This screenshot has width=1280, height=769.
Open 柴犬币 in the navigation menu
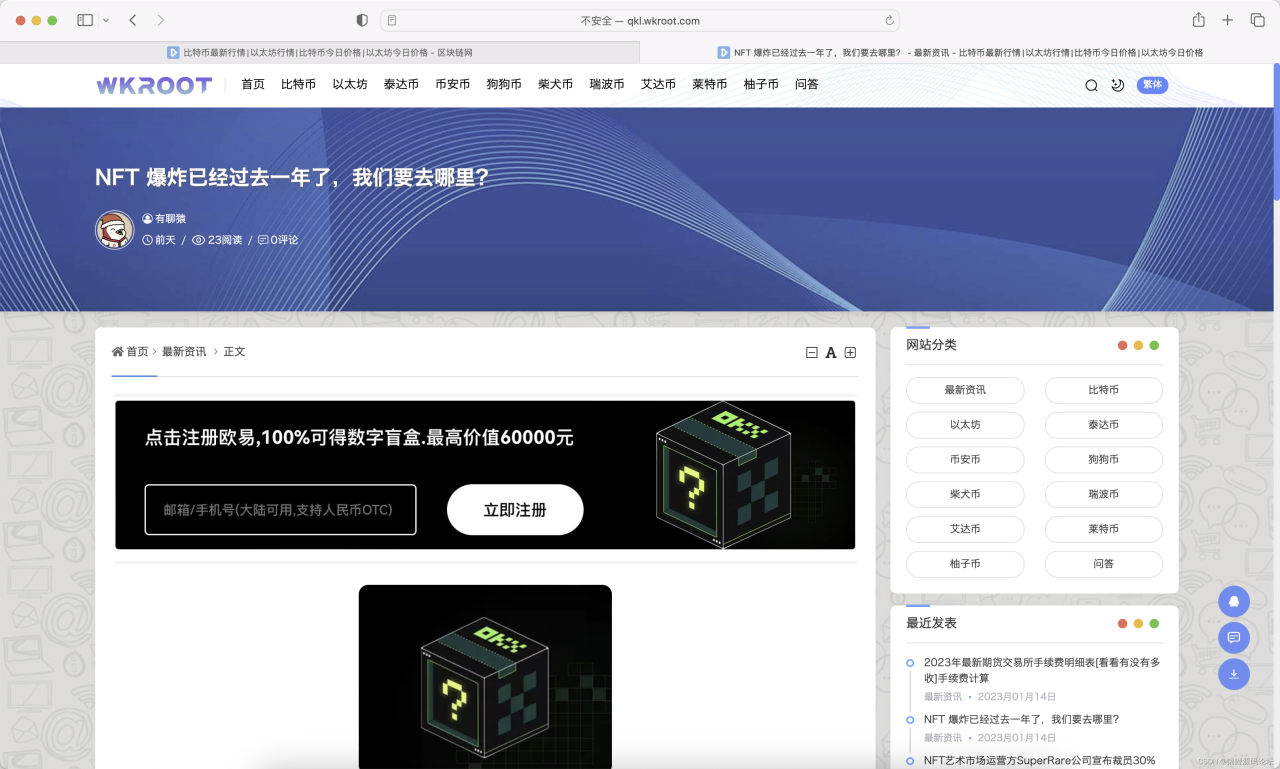(555, 84)
